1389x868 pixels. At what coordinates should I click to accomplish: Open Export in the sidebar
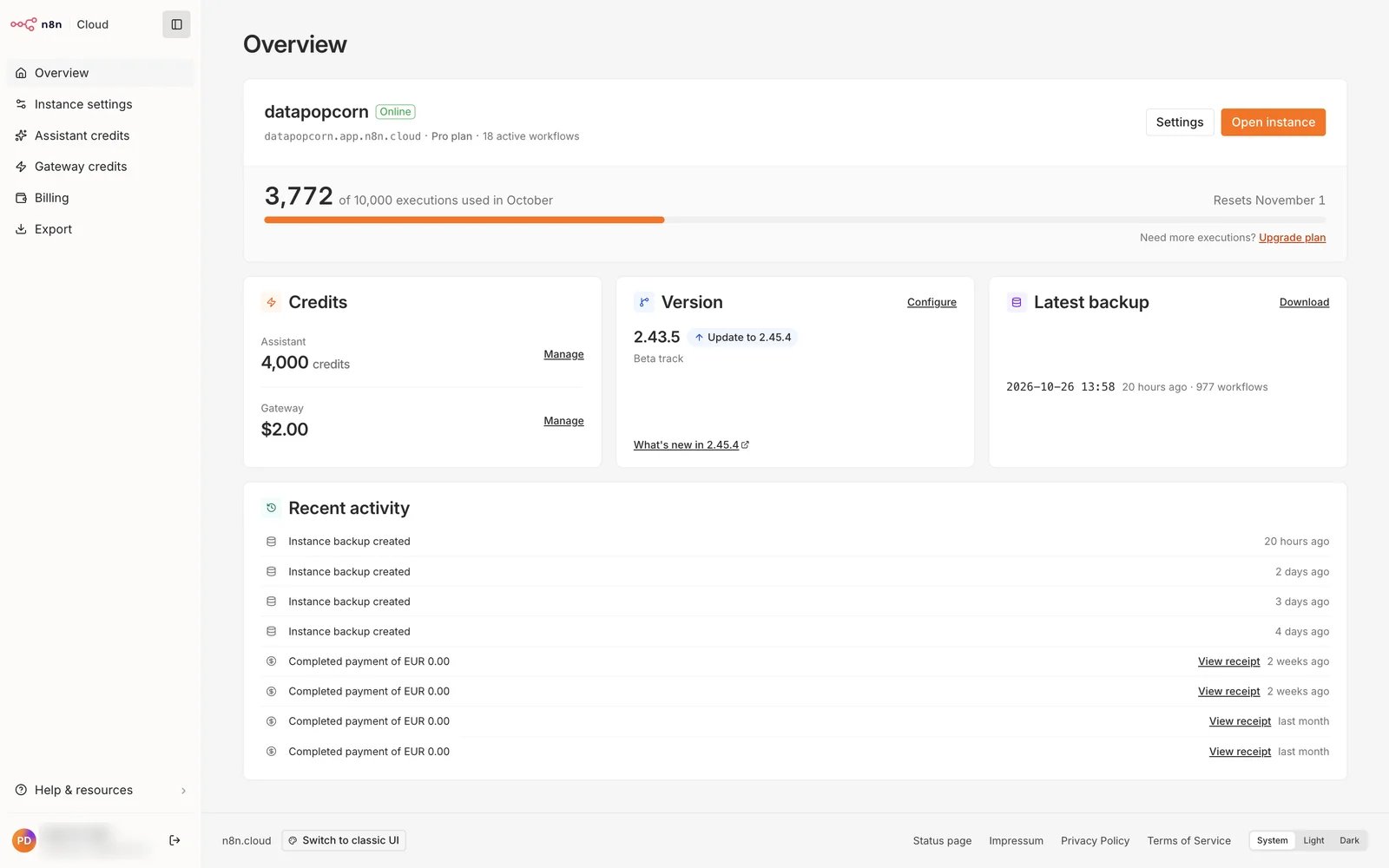click(100, 229)
